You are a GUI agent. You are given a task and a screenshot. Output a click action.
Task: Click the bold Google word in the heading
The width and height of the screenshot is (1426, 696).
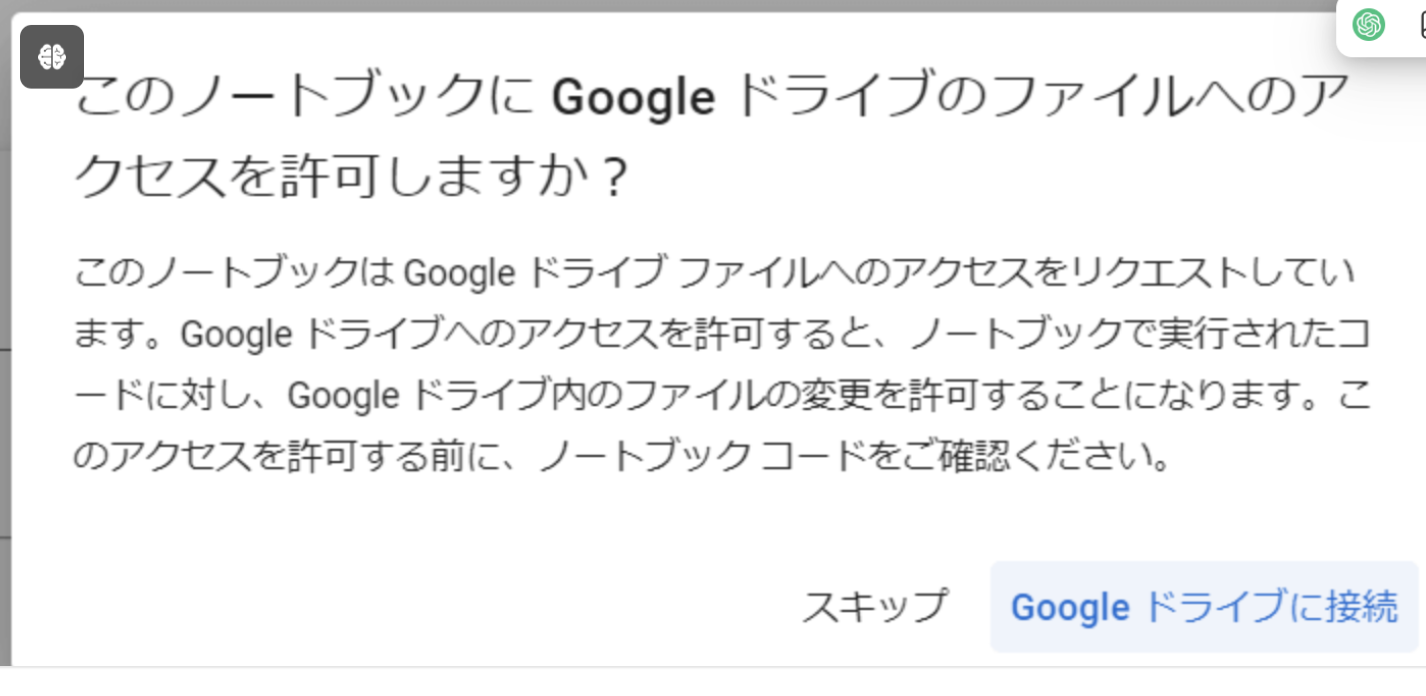(634, 98)
